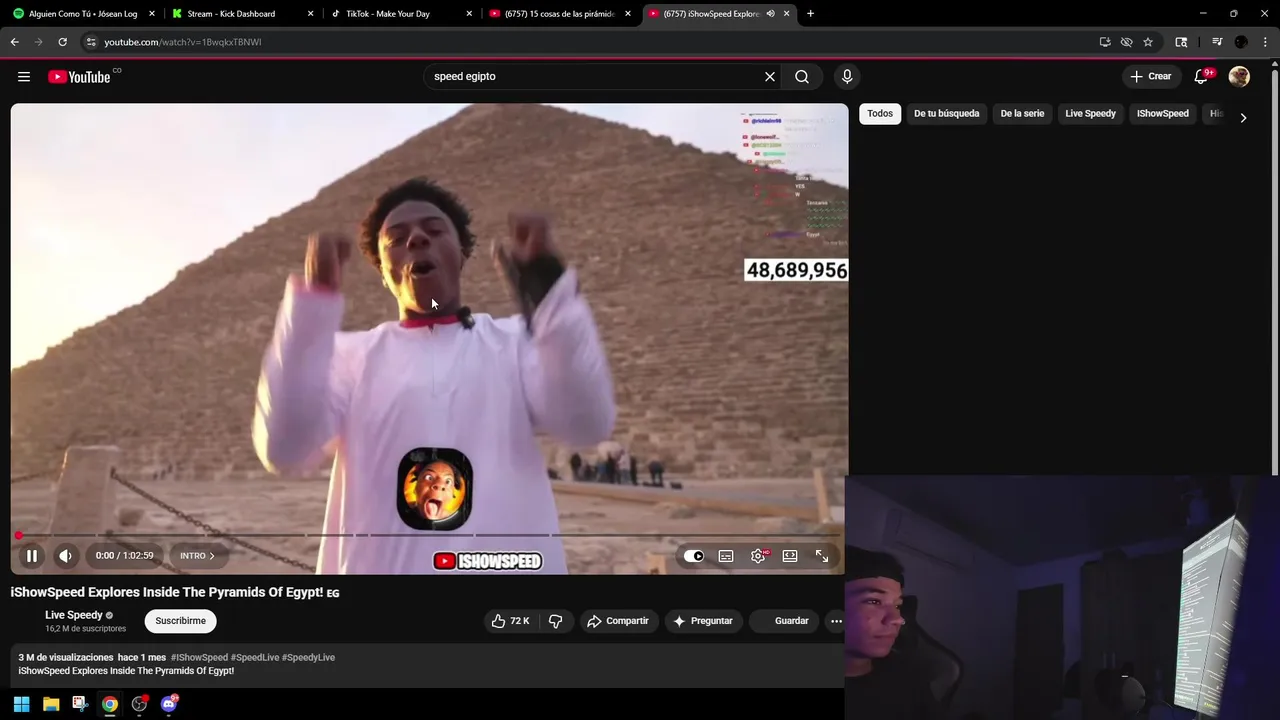Image resolution: width=1280 pixels, height=720 pixels.
Task: Clear the search text with the X
Action: tap(770, 77)
